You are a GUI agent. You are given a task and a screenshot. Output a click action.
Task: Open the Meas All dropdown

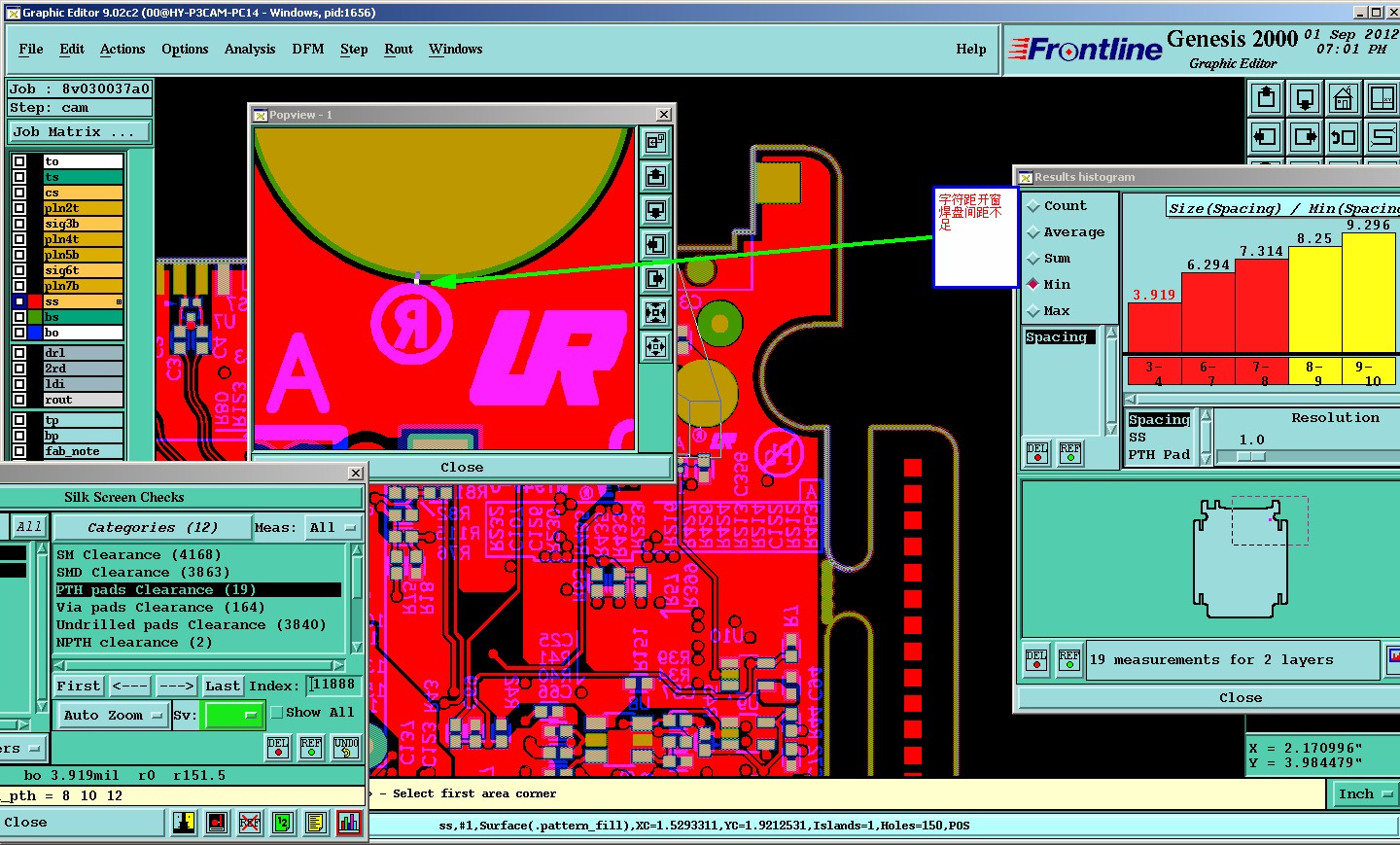(x=332, y=528)
